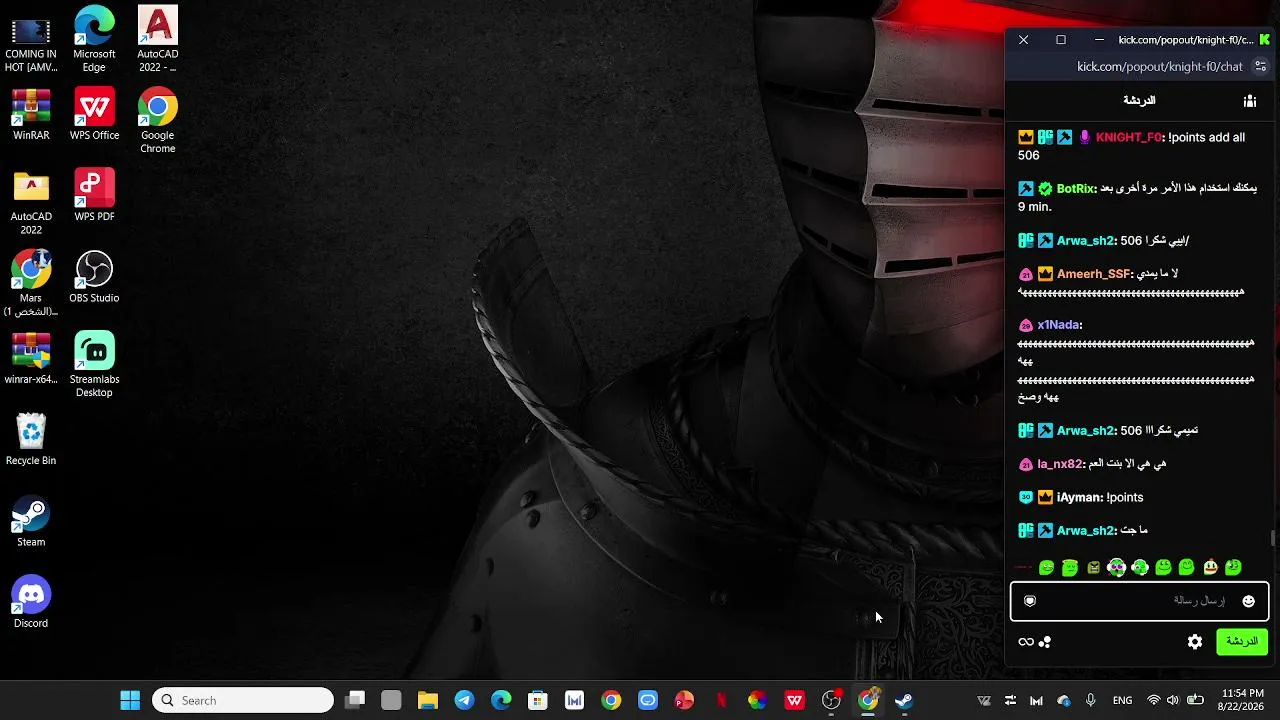Select Steam desktop shortcut

pyautogui.click(x=31, y=521)
